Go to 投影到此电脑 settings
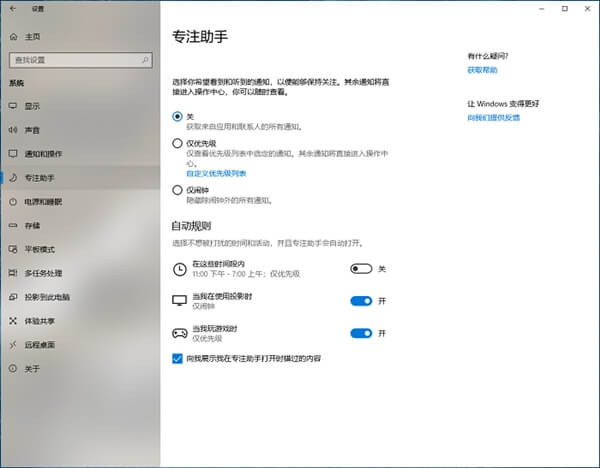The image size is (600, 468). click(x=46, y=297)
